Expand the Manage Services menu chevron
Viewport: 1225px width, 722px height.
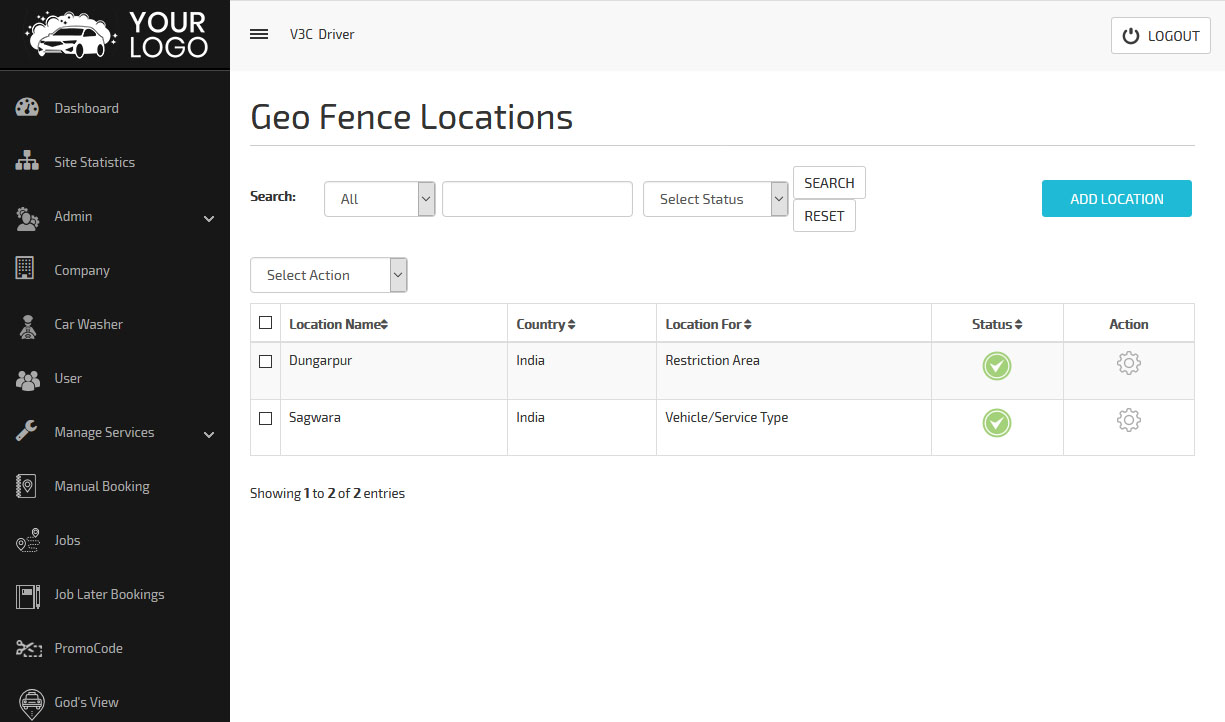click(x=209, y=434)
